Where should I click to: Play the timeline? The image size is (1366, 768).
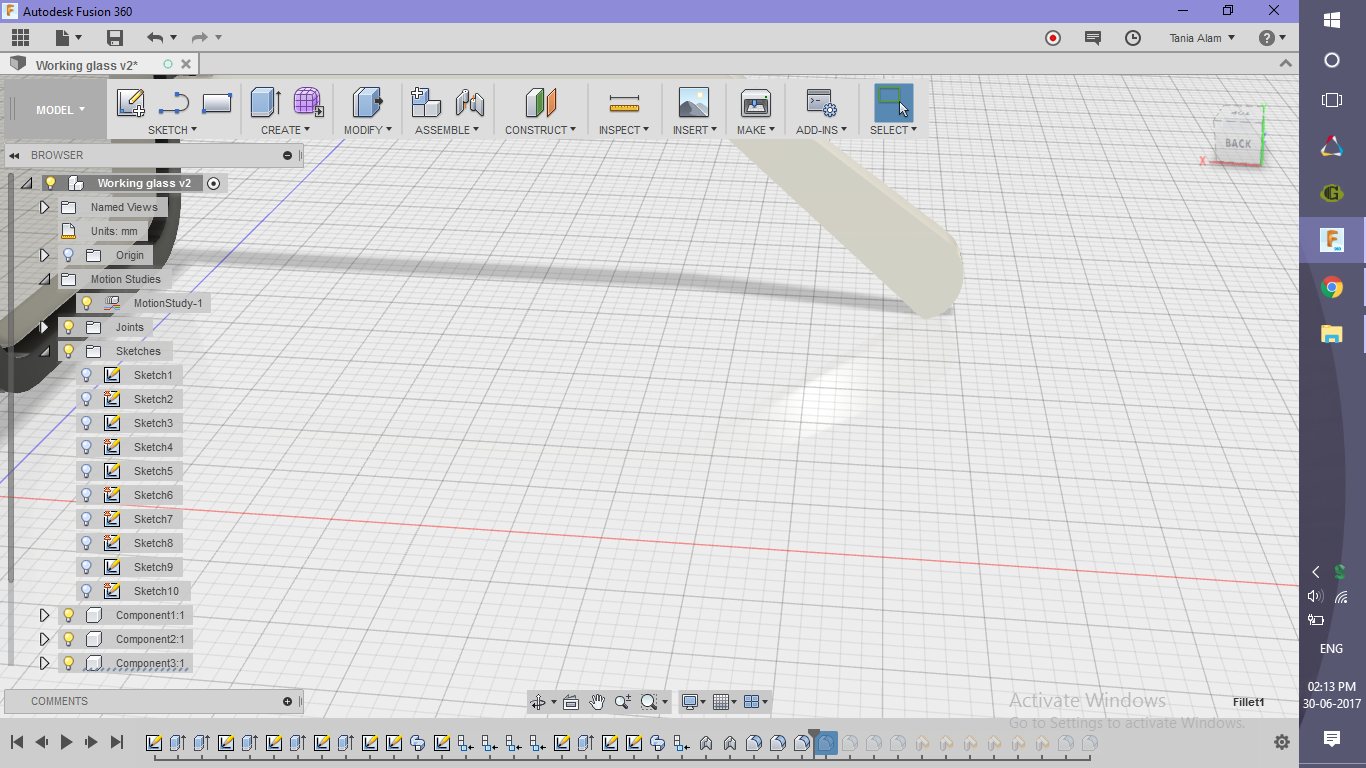click(x=67, y=742)
